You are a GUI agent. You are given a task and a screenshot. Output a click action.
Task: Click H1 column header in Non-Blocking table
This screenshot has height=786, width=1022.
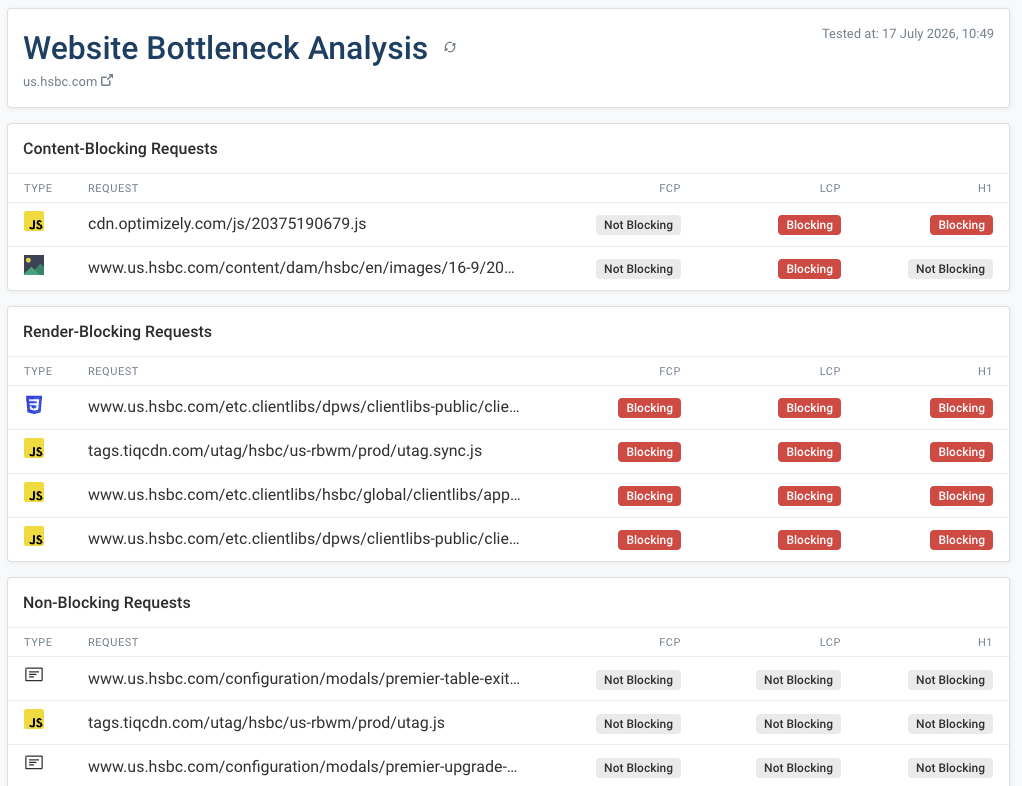[x=984, y=643]
